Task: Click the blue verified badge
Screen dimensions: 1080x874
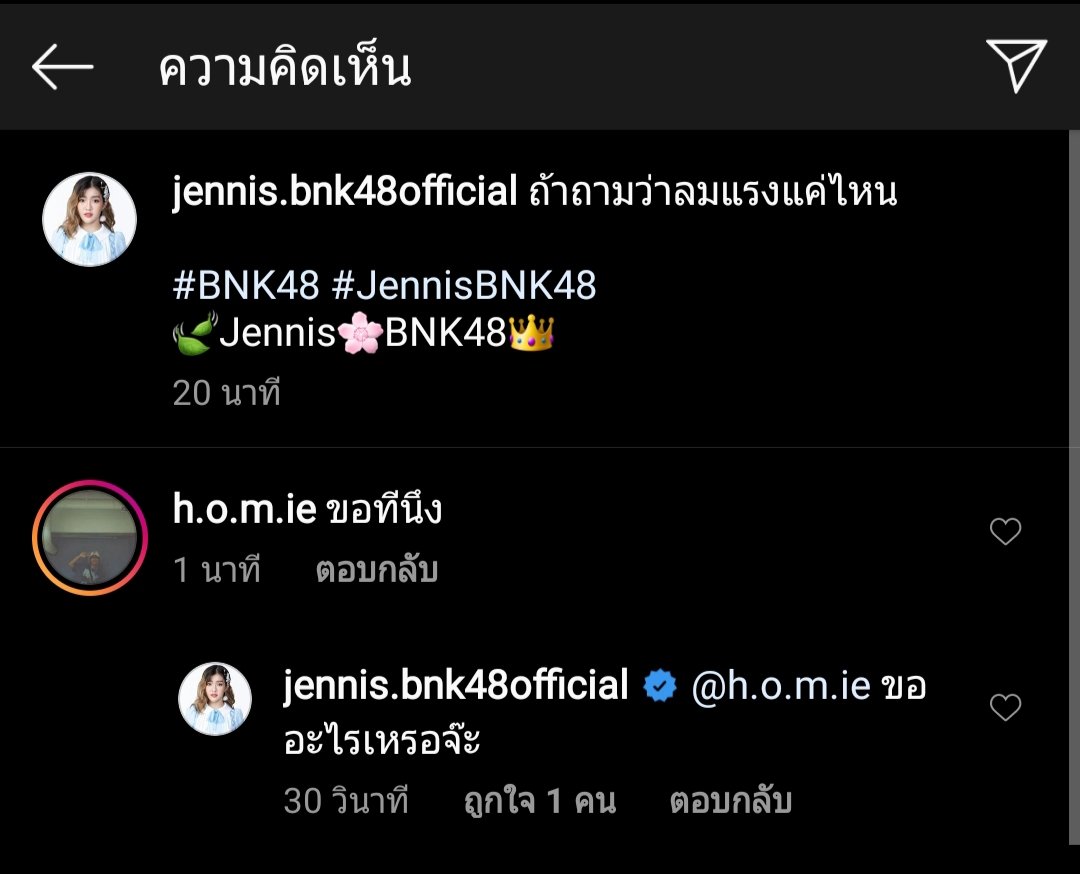Action: coord(660,687)
